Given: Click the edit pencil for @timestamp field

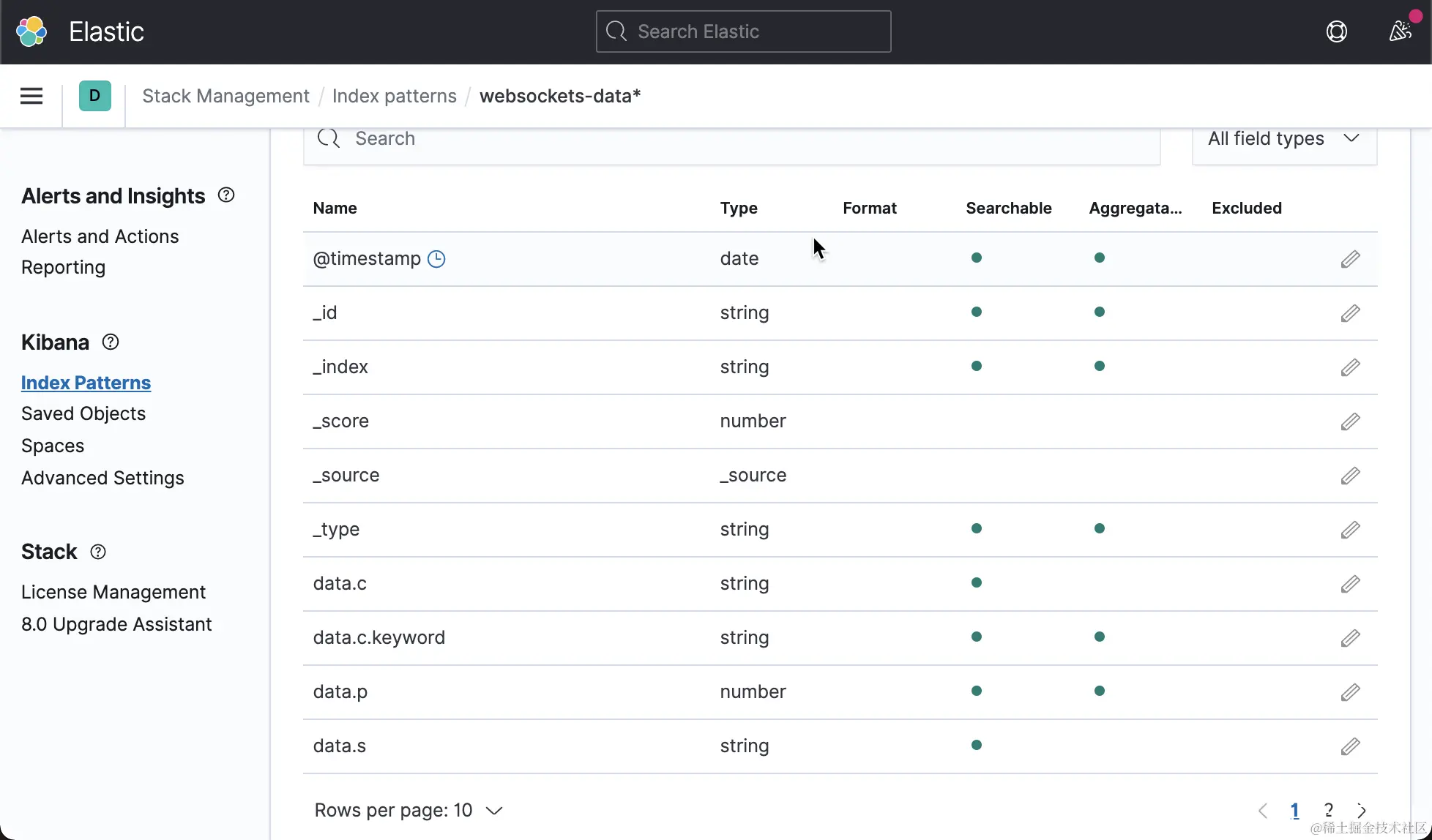Looking at the screenshot, I should [1350, 259].
